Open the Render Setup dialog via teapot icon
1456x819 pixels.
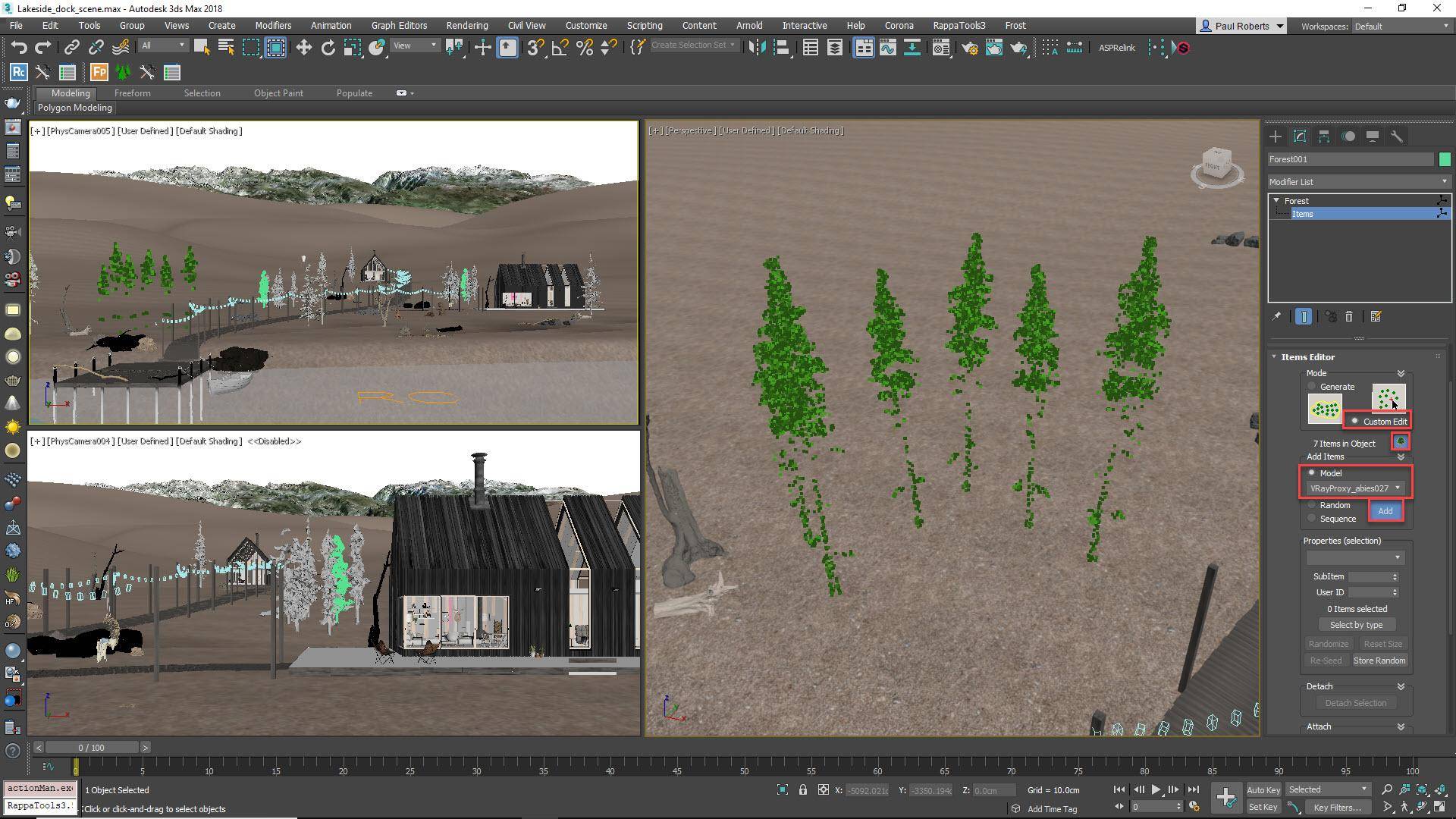(x=970, y=48)
